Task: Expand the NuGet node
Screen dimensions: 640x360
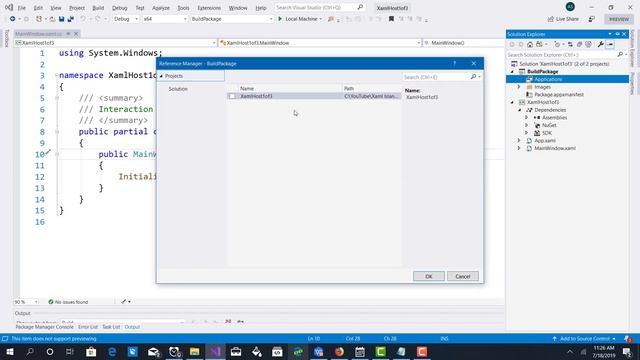Action: (527, 125)
